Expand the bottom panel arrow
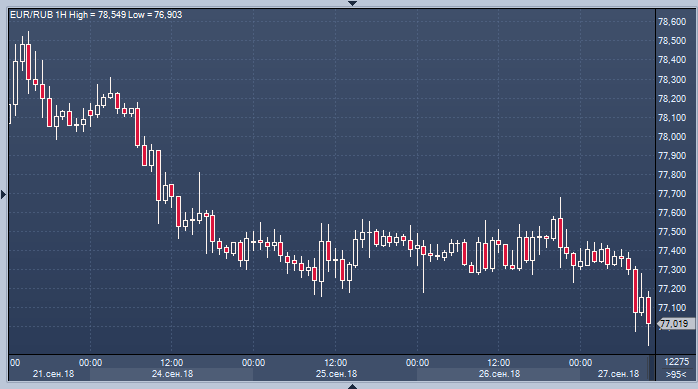The image size is (698, 389). pos(352,386)
